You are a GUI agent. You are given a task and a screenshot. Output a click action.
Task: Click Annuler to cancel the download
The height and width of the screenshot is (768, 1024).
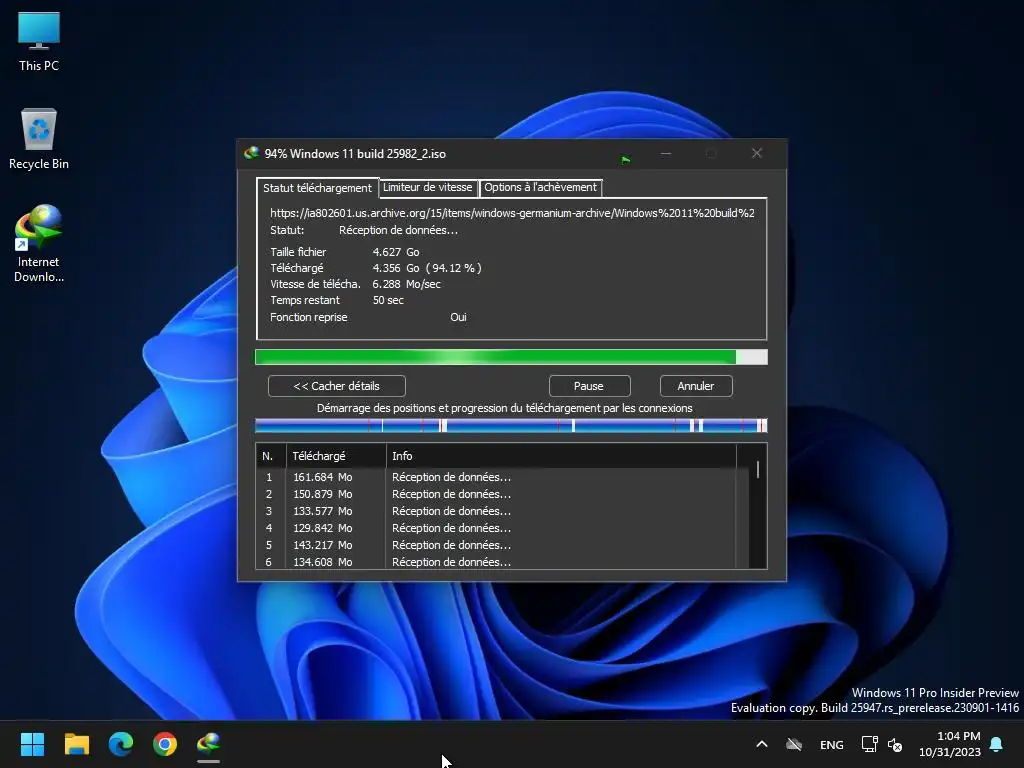tap(696, 386)
